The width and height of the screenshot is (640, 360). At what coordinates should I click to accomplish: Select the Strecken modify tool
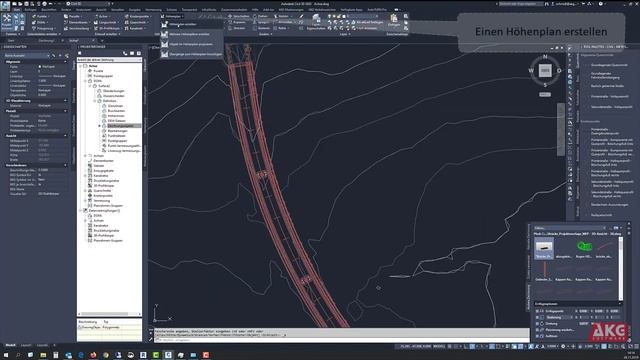pos(237,28)
